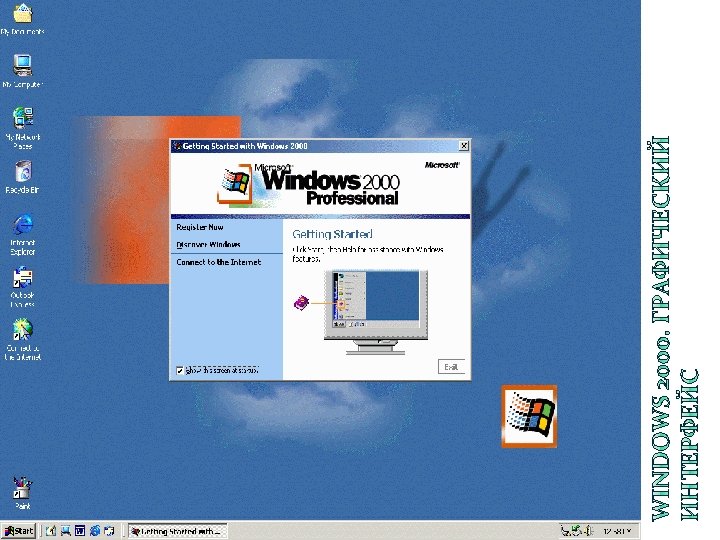
Task: Click Register Now in Getting Started
Action: [200, 227]
